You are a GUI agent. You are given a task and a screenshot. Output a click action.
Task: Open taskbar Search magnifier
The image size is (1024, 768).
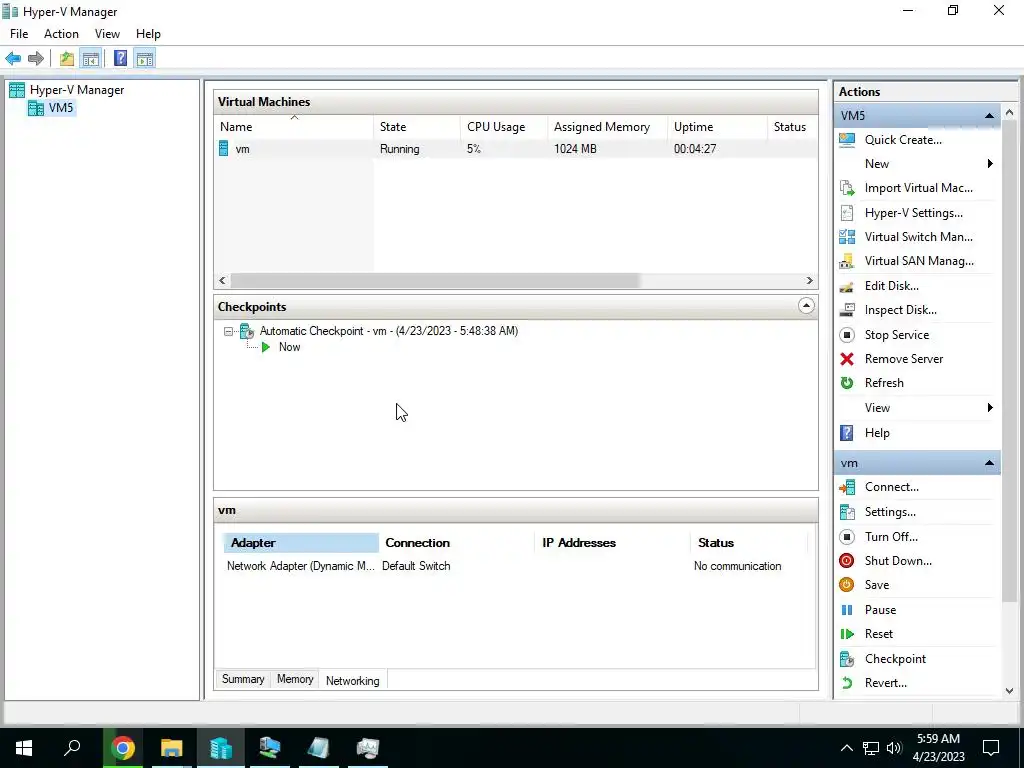pyautogui.click(x=72, y=748)
